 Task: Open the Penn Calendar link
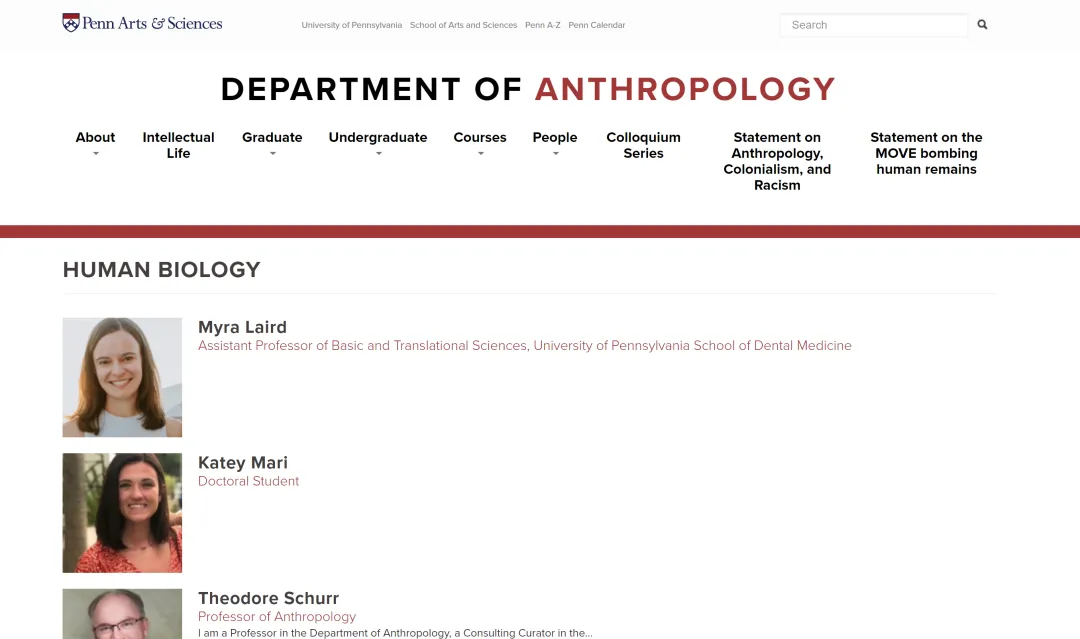pyautogui.click(x=596, y=25)
